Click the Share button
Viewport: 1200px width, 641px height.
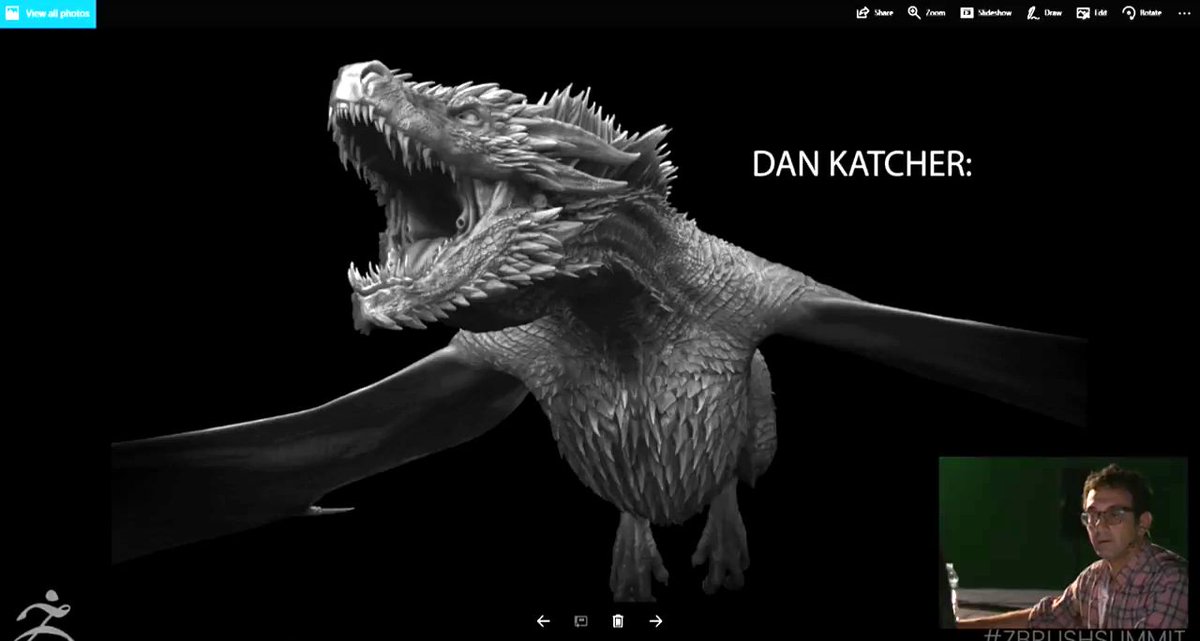874,13
